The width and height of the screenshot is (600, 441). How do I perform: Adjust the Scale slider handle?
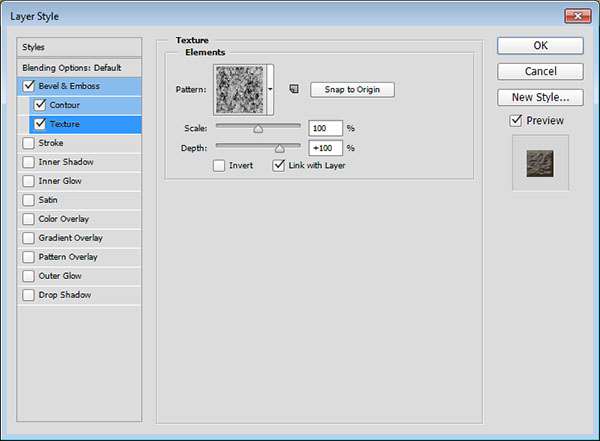click(258, 128)
